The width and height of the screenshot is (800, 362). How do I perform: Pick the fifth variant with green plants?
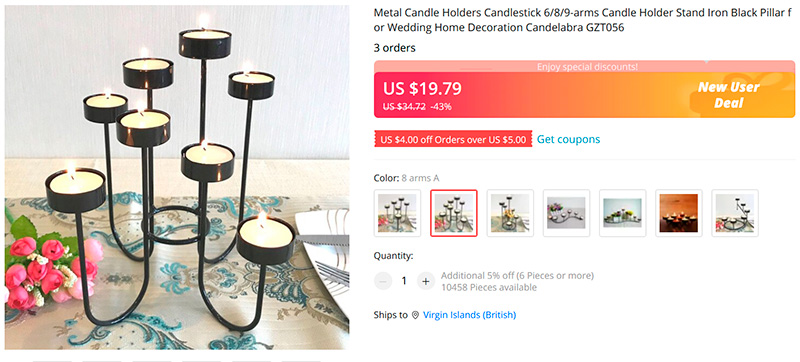pos(622,213)
